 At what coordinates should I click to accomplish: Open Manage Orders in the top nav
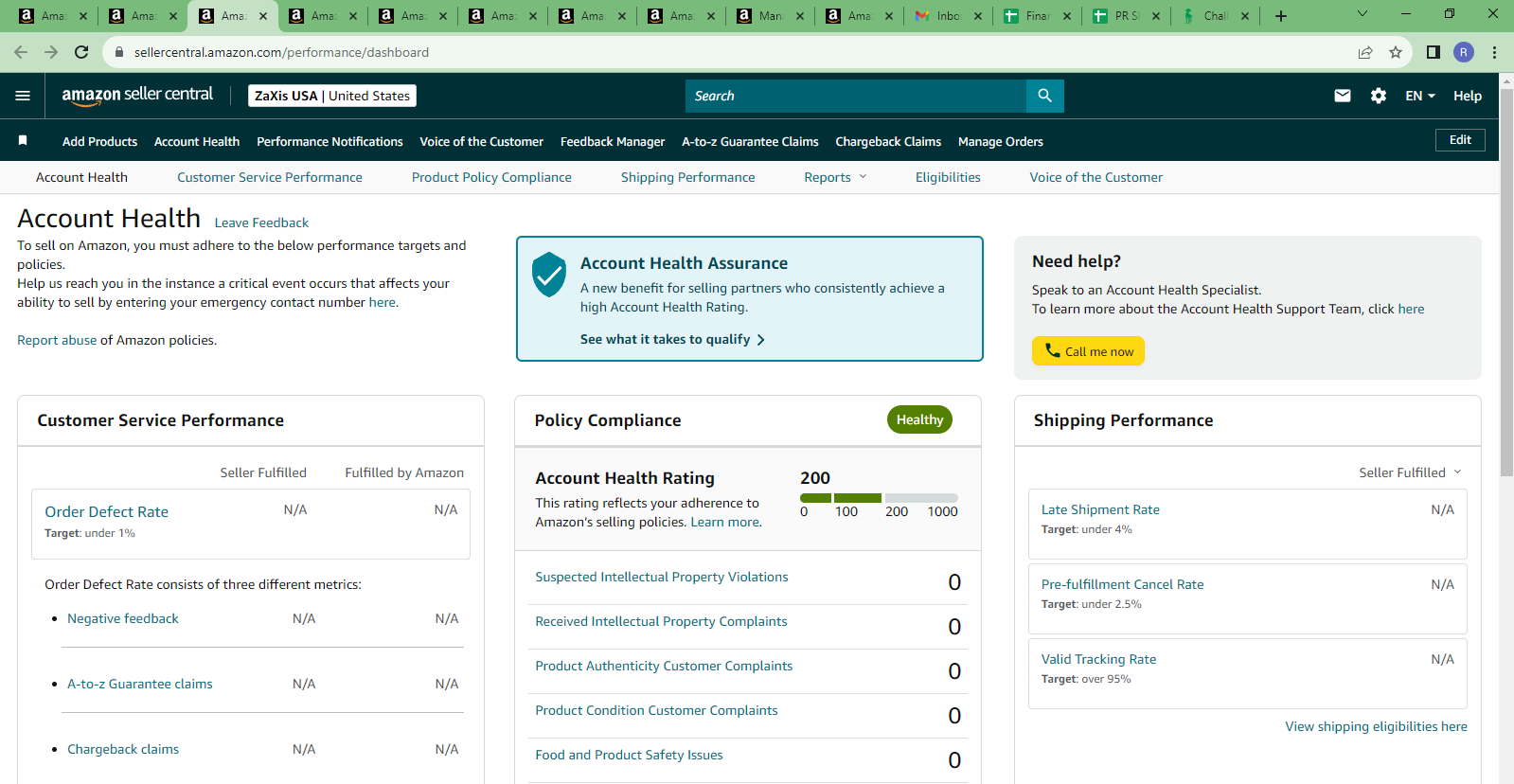[x=1001, y=141]
